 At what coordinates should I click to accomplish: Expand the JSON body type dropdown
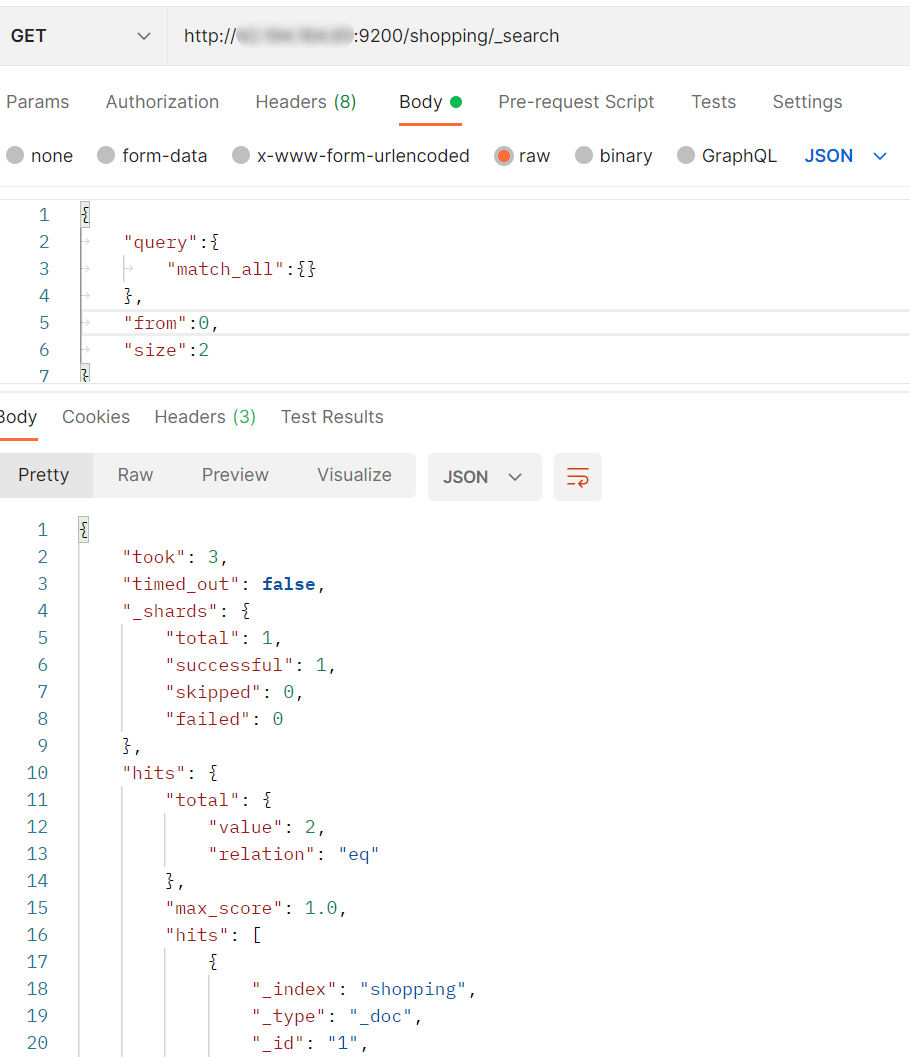click(846, 156)
